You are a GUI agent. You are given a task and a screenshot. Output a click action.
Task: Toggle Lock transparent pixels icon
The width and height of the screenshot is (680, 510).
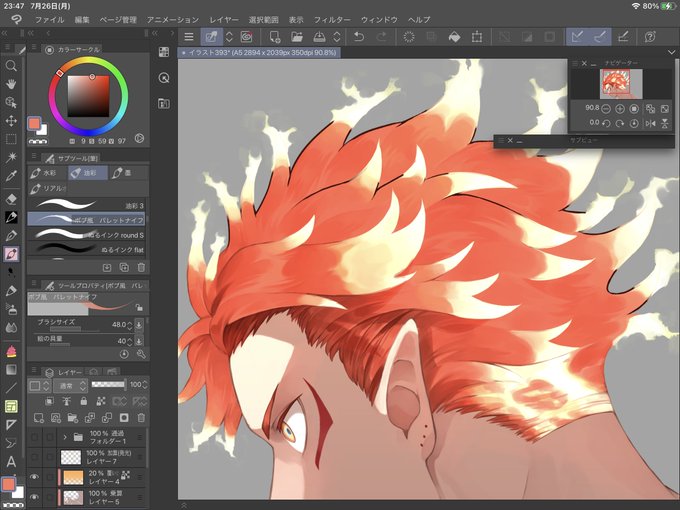[x=101, y=402]
